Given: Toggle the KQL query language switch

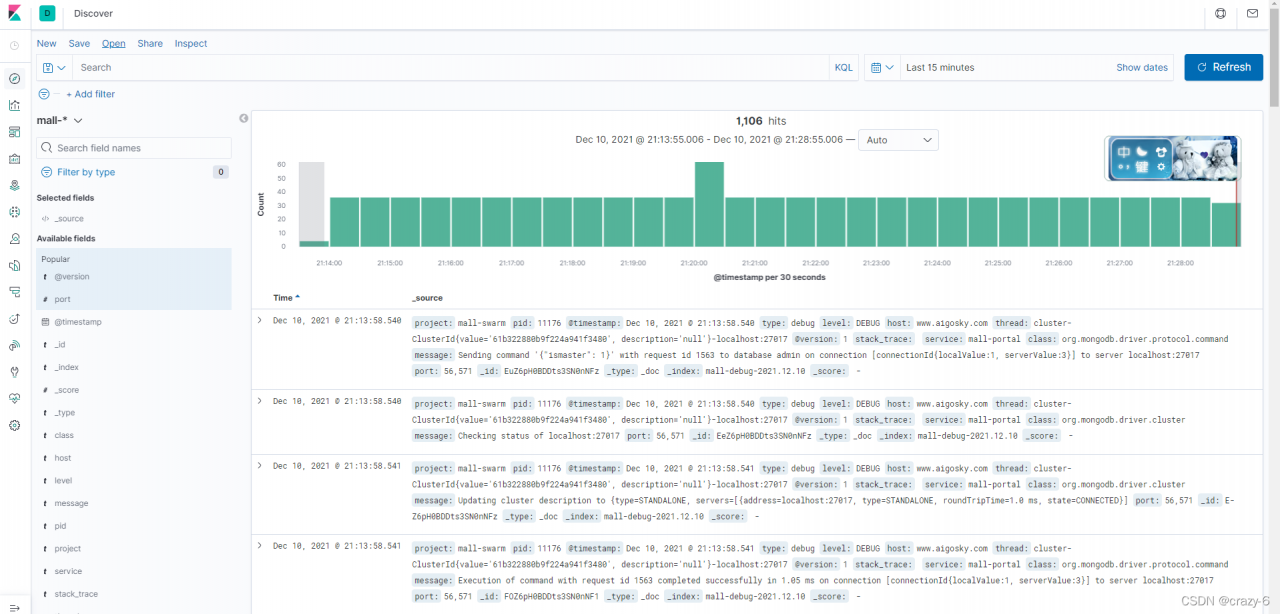Looking at the screenshot, I should (843, 68).
